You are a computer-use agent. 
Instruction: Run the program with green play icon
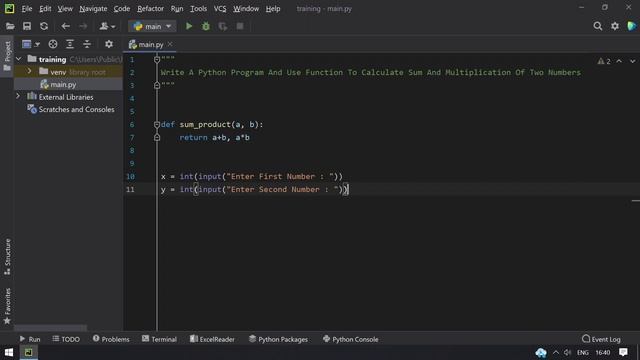tap(189, 26)
